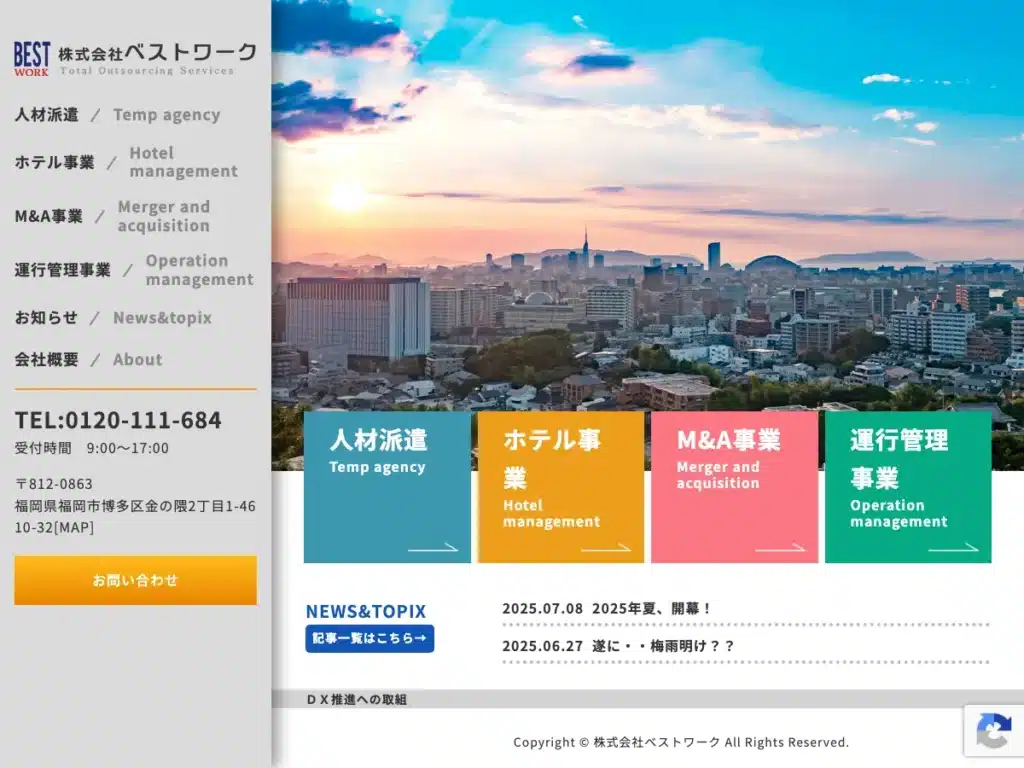Open the 運行管理事業 Operation management menu item
This screenshot has width=1024, height=768.
(134, 270)
